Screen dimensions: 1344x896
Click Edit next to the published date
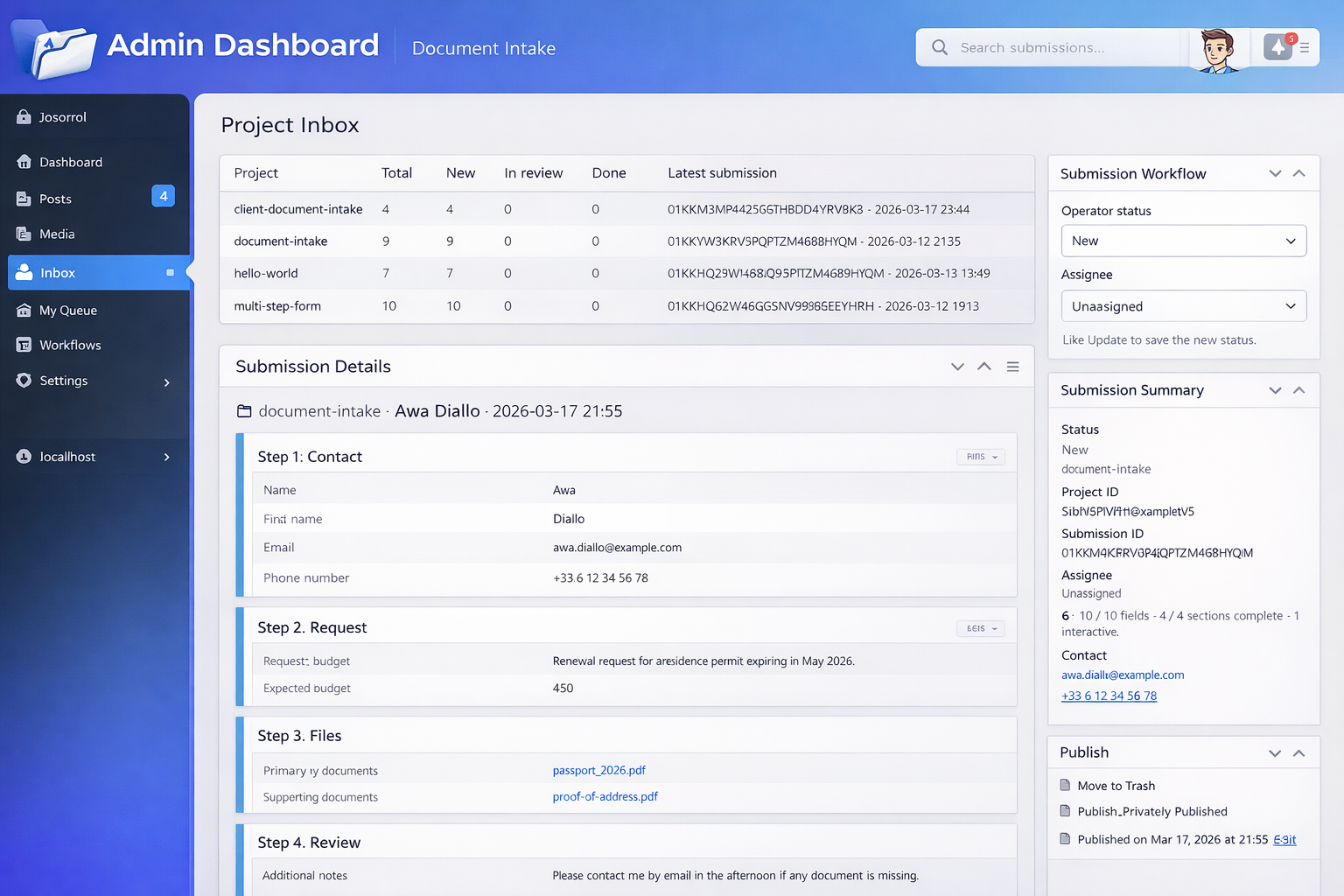(x=1284, y=839)
